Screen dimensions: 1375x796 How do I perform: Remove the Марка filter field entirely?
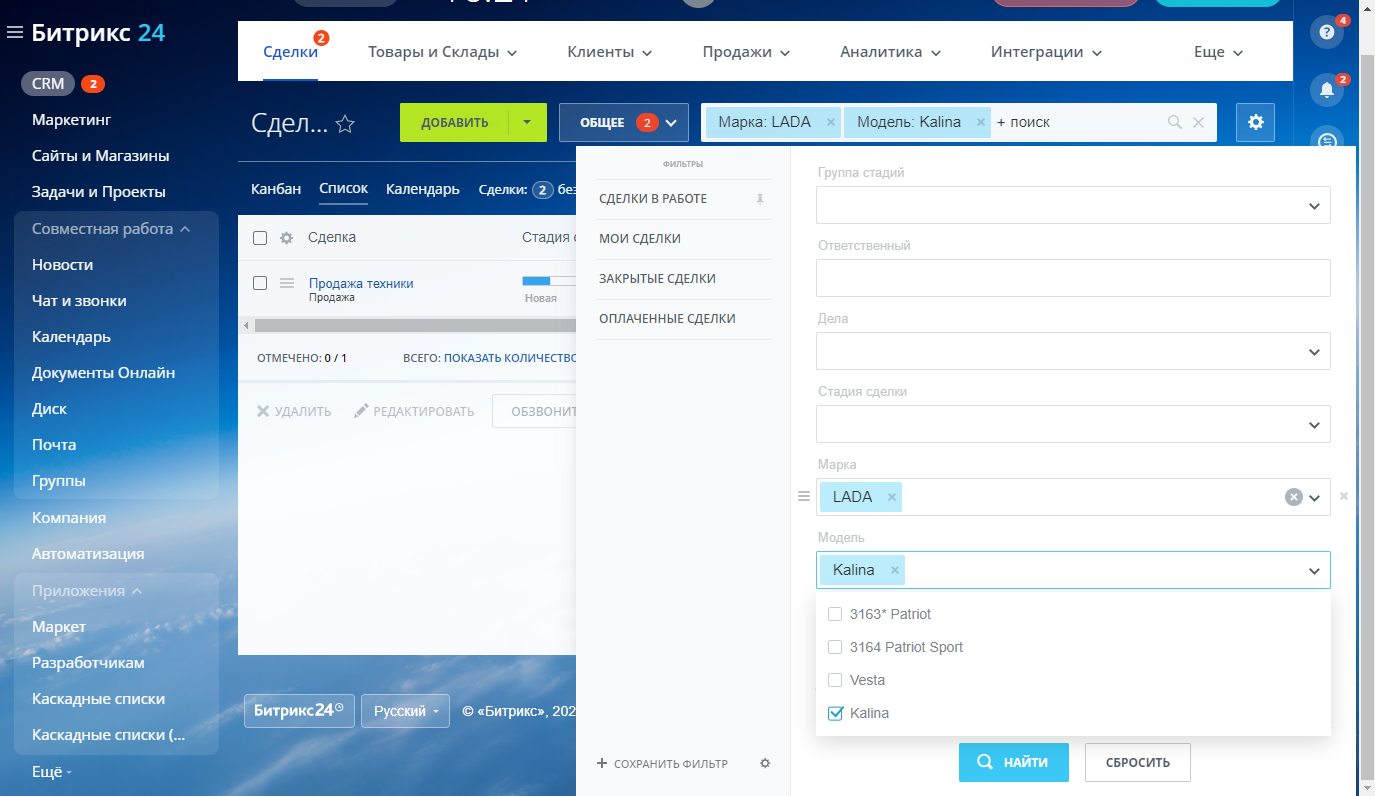pos(1344,496)
